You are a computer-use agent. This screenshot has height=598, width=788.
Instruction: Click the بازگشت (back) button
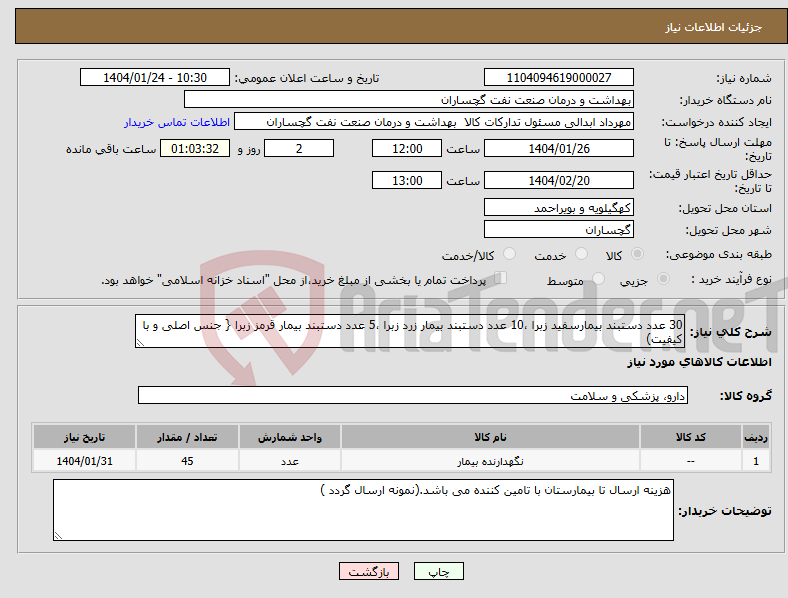[369, 571]
